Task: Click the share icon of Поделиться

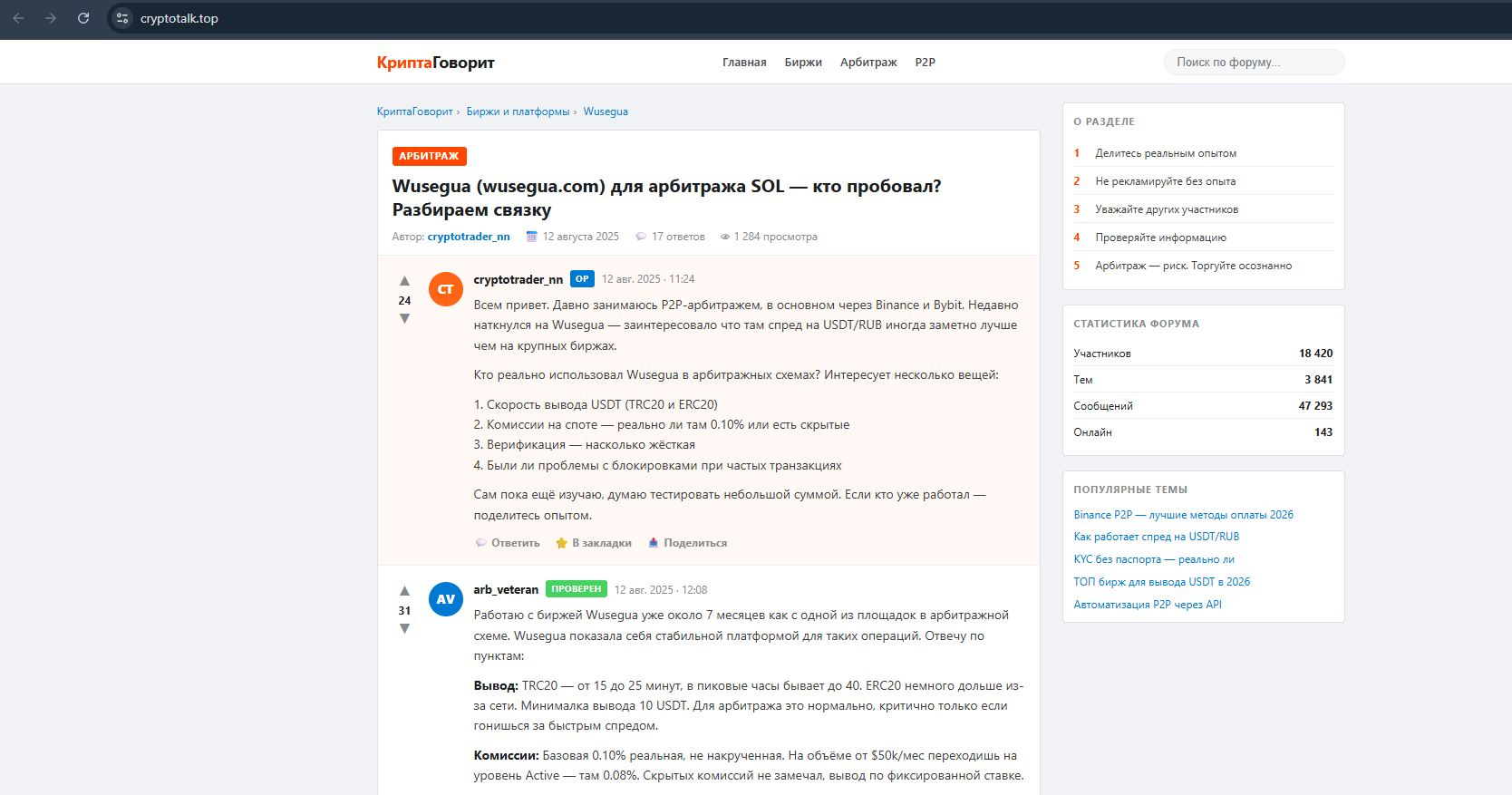Action: [653, 543]
